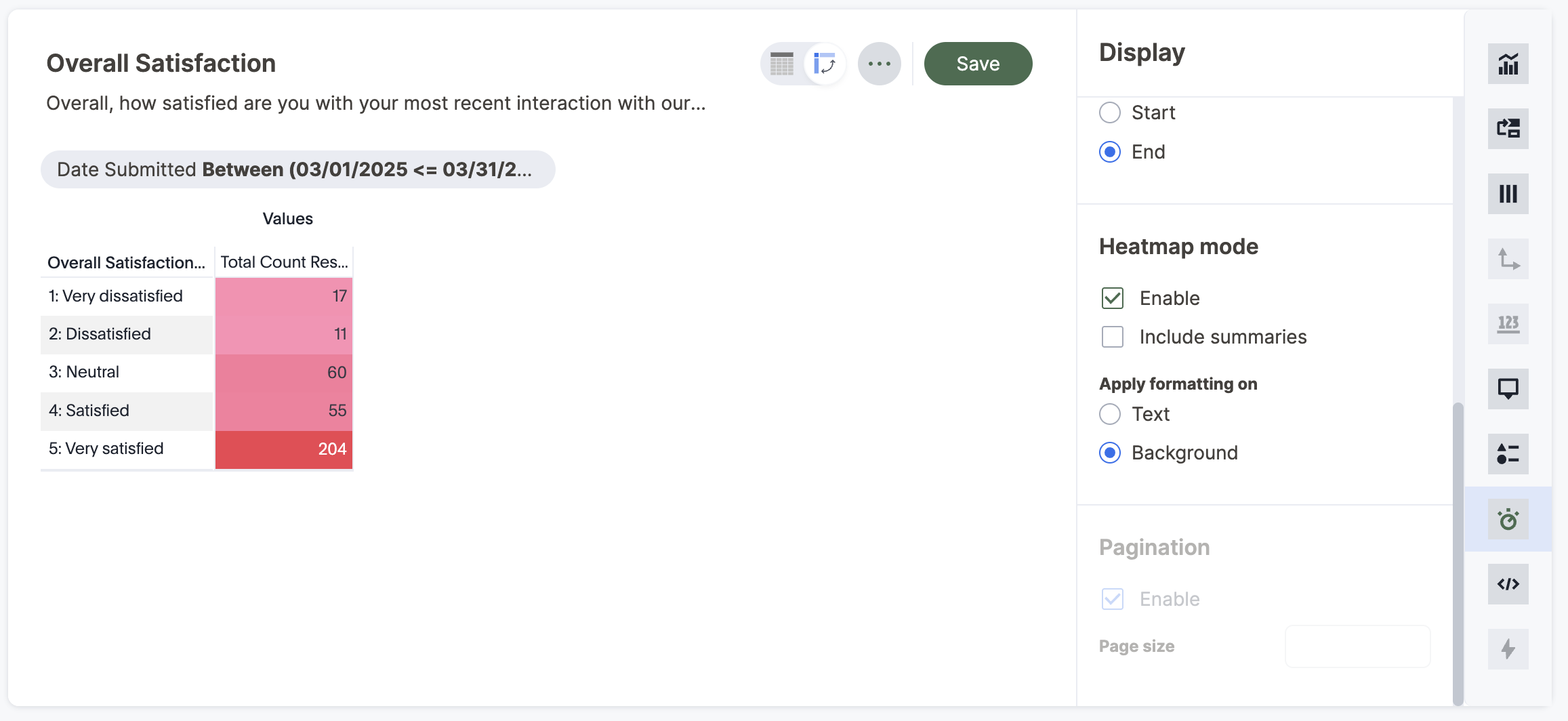Save the Overall Satisfaction chart
The image size is (1568, 721).
click(x=978, y=64)
